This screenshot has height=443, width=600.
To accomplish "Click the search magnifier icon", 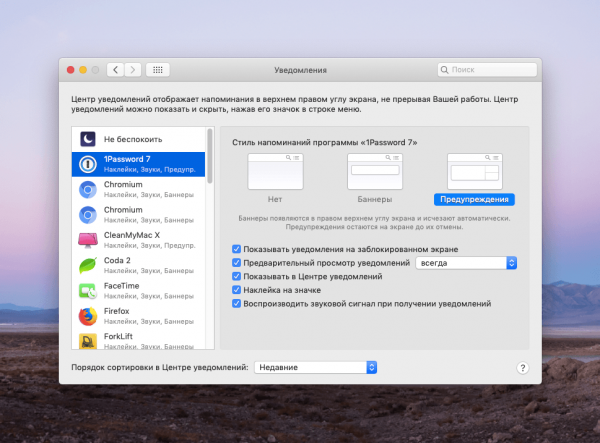I will 444,70.
